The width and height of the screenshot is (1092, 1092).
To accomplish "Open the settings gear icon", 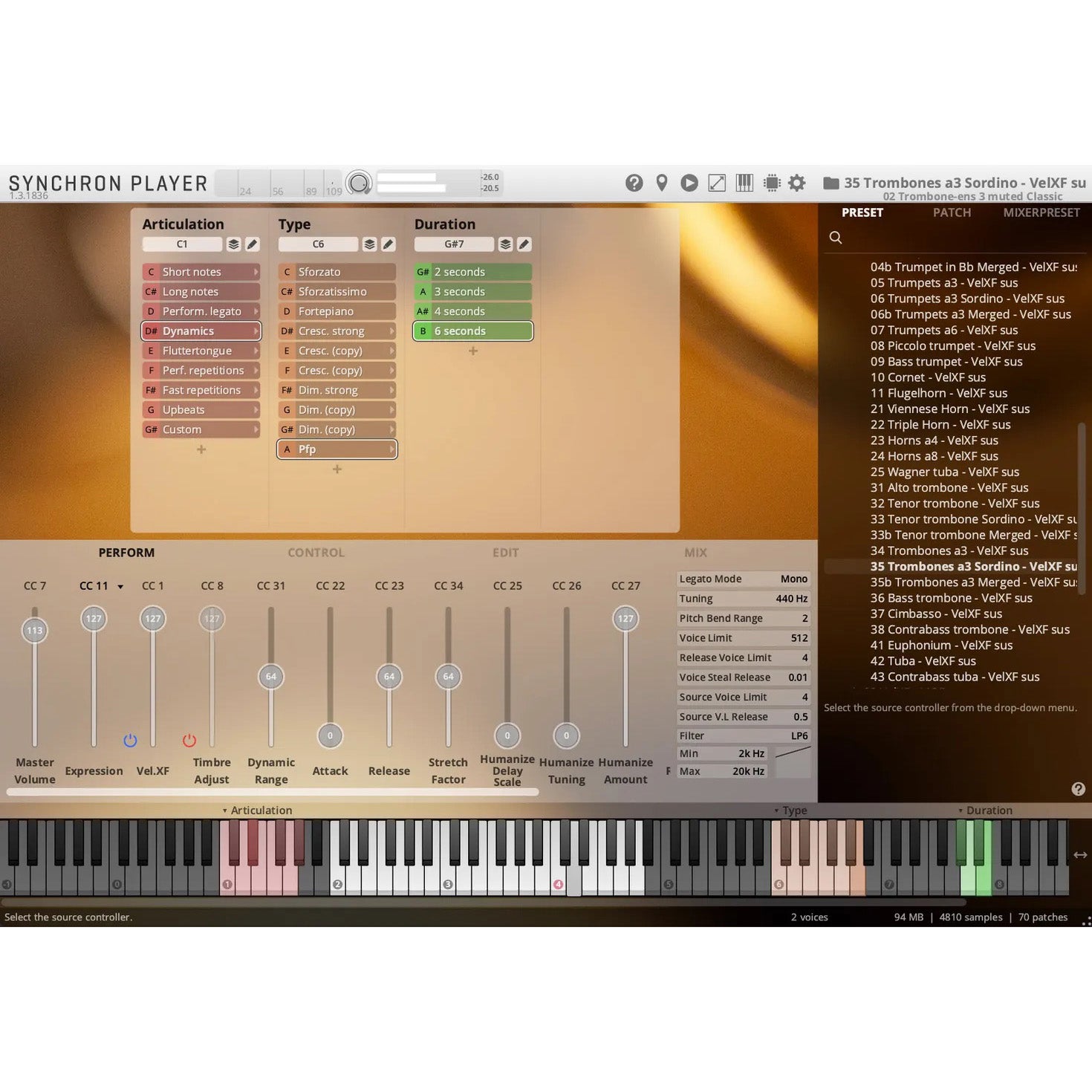I will (x=797, y=183).
